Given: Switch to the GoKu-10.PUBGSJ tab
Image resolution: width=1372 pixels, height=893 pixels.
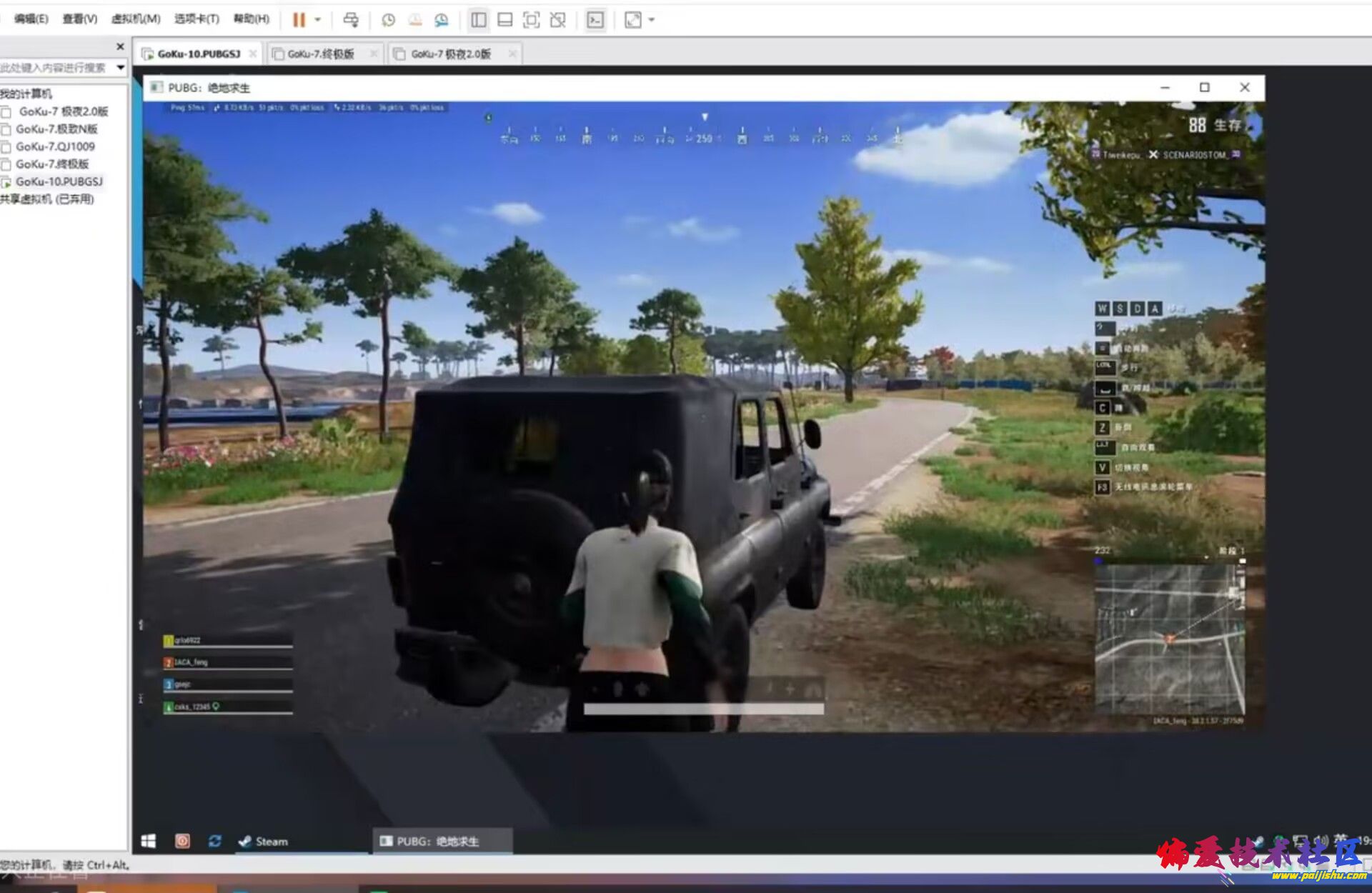Looking at the screenshot, I should click(x=199, y=54).
